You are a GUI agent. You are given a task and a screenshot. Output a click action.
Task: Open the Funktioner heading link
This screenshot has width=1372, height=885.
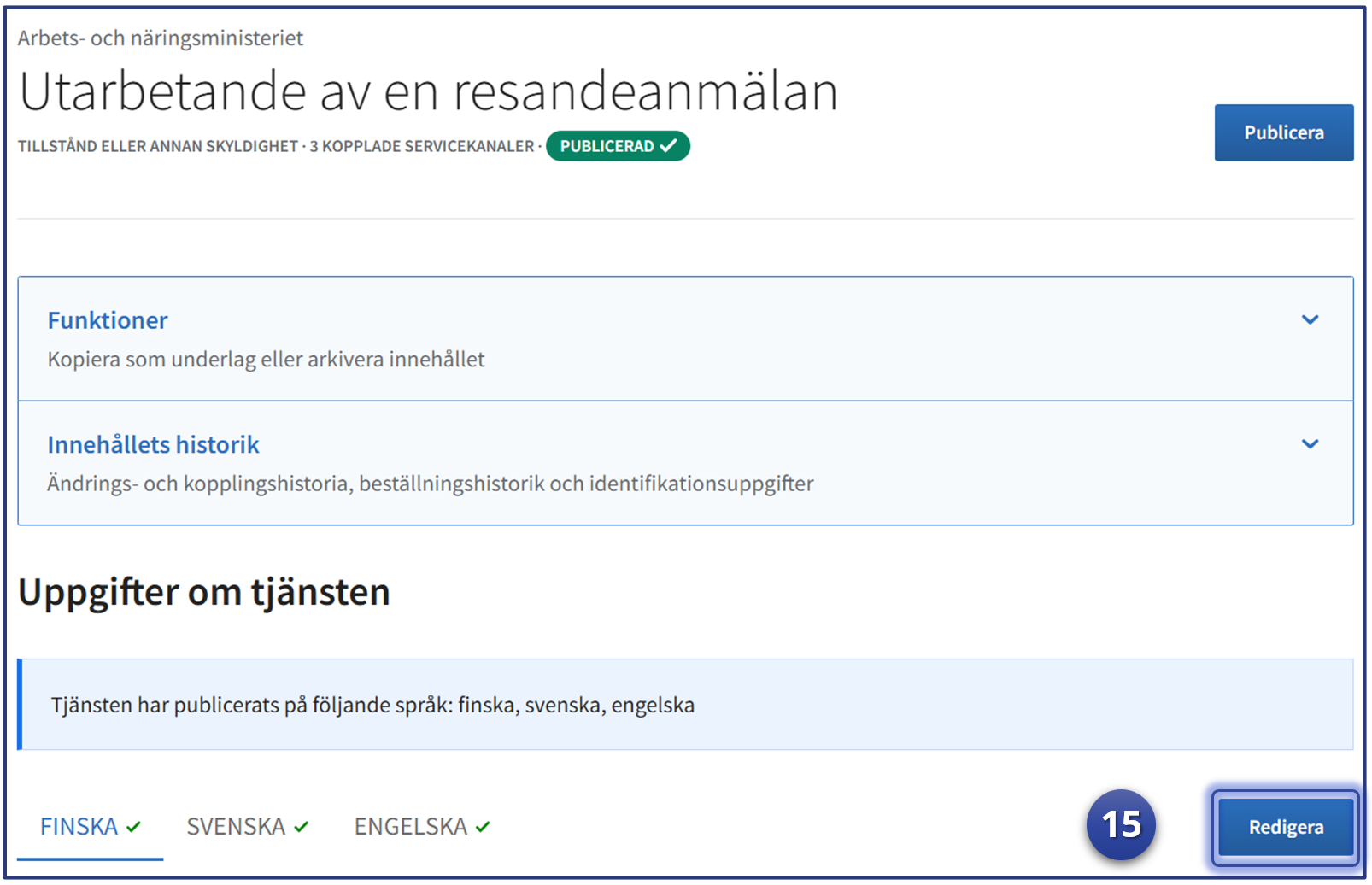pyautogui.click(x=108, y=320)
